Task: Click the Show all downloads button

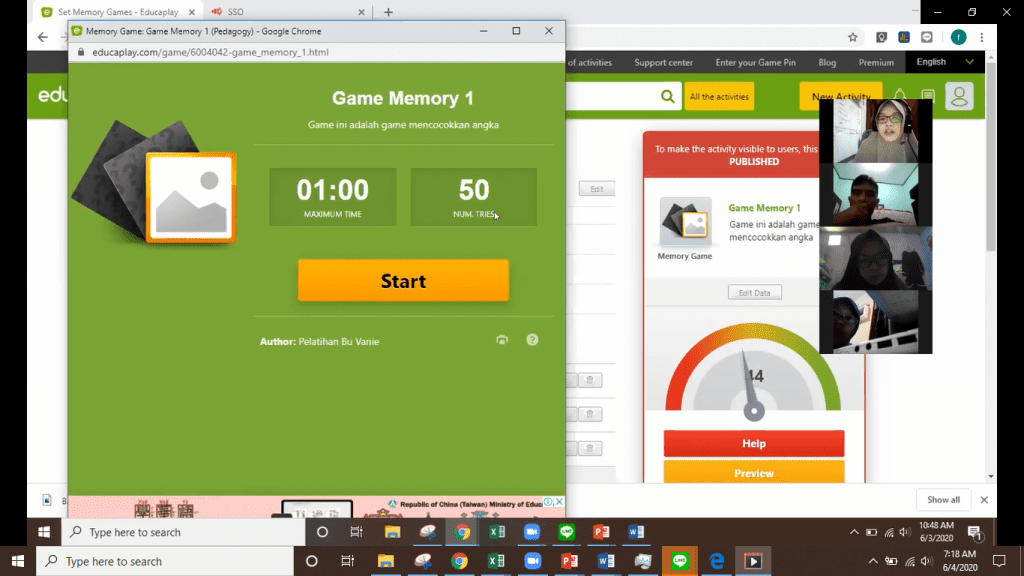Action: [x=943, y=500]
